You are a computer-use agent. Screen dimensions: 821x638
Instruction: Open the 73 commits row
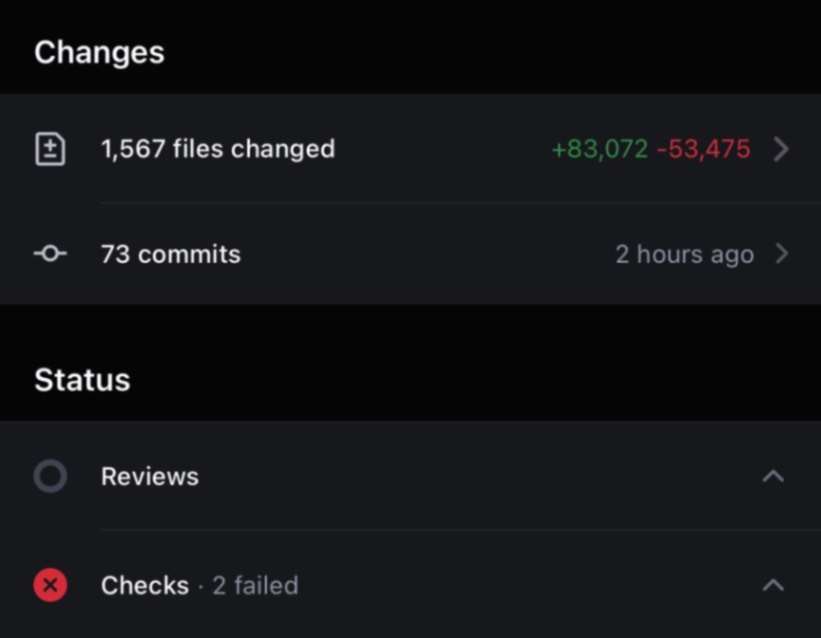(410, 254)
